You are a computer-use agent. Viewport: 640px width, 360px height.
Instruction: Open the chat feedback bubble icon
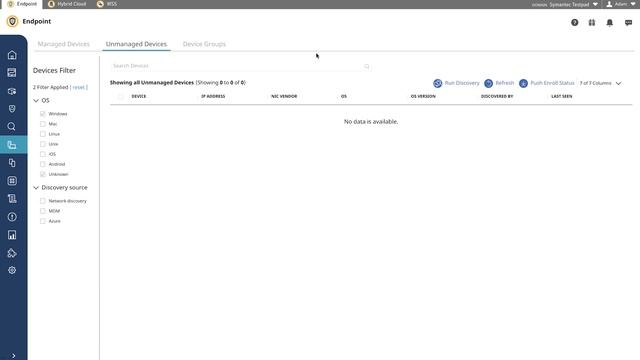coord(628,22)
